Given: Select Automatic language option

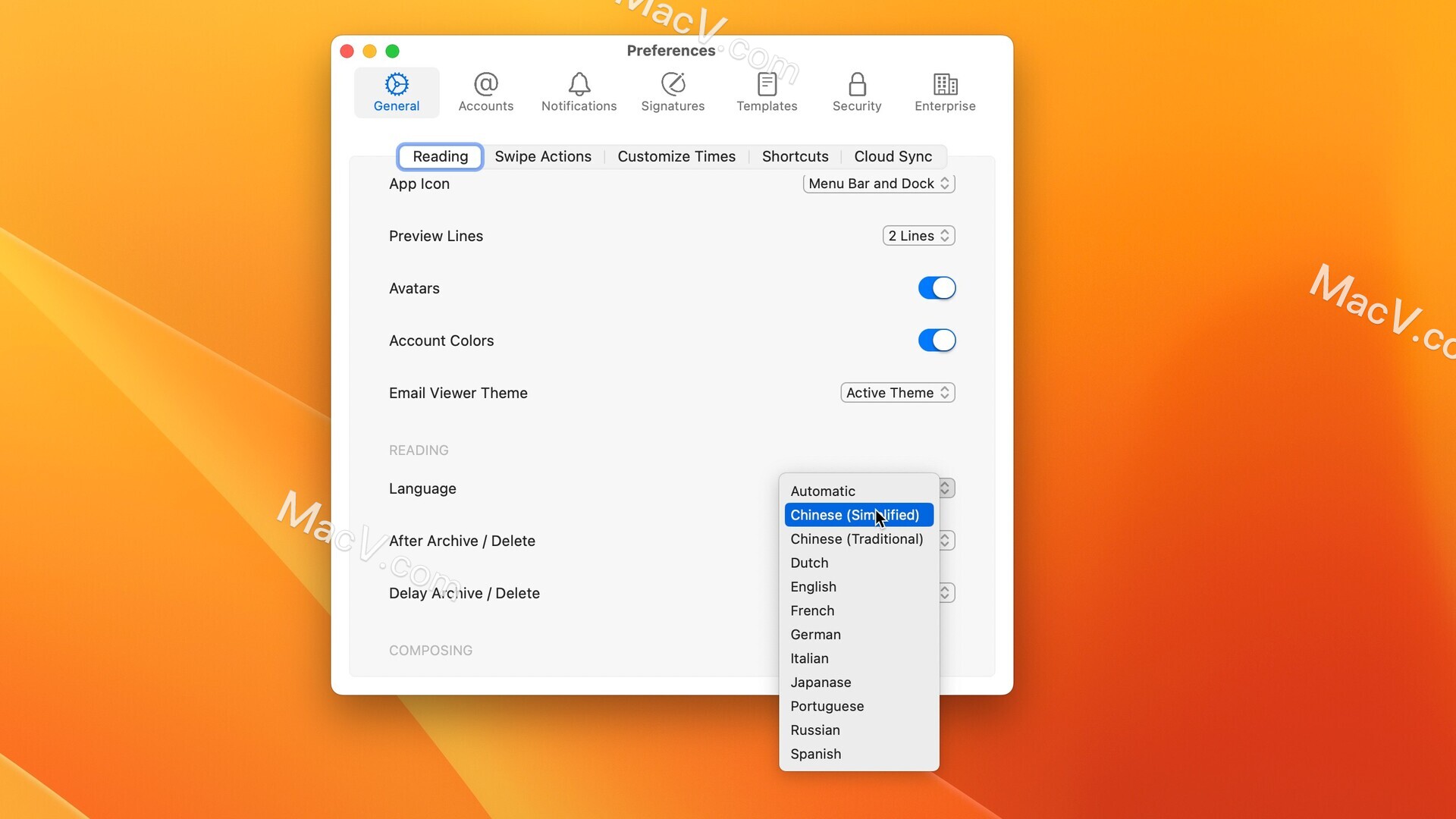Looking at the screenshot, I should 859,491.
